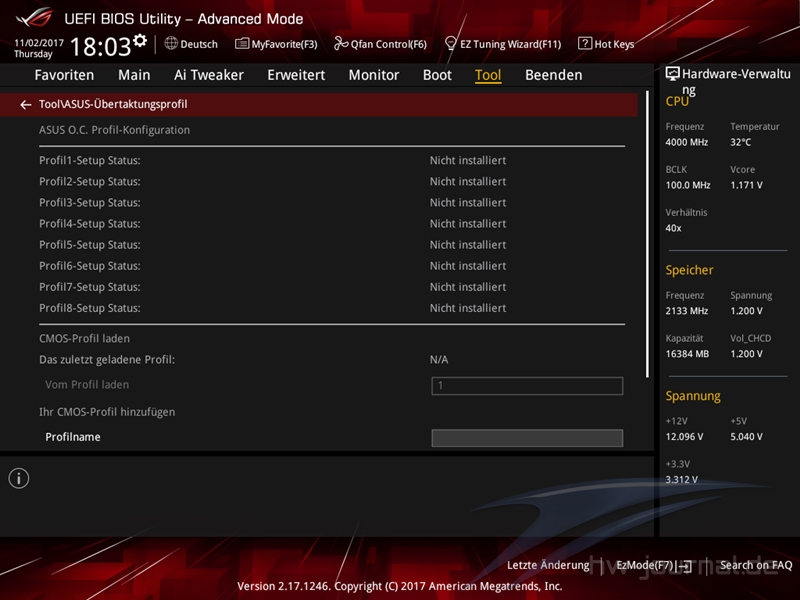Select the Tool tab

pyautogui.click(x=488, y=75)
